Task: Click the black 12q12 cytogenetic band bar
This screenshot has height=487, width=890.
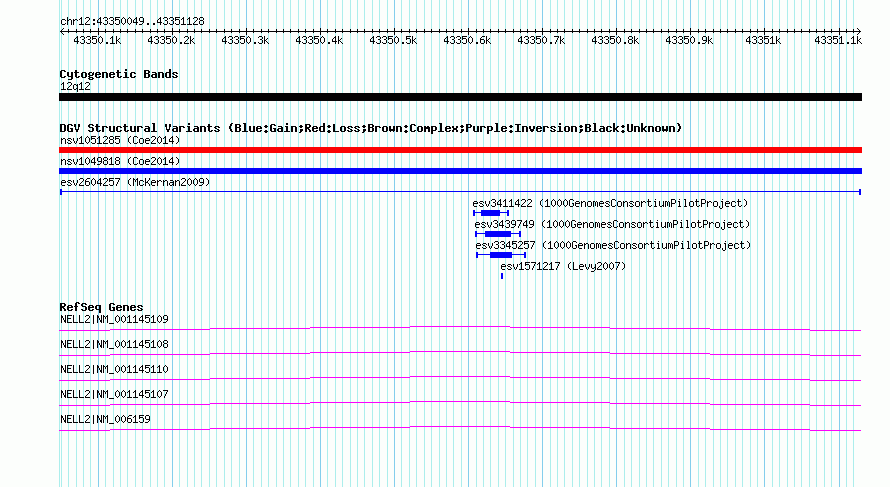Action: [x=460, y=97]
